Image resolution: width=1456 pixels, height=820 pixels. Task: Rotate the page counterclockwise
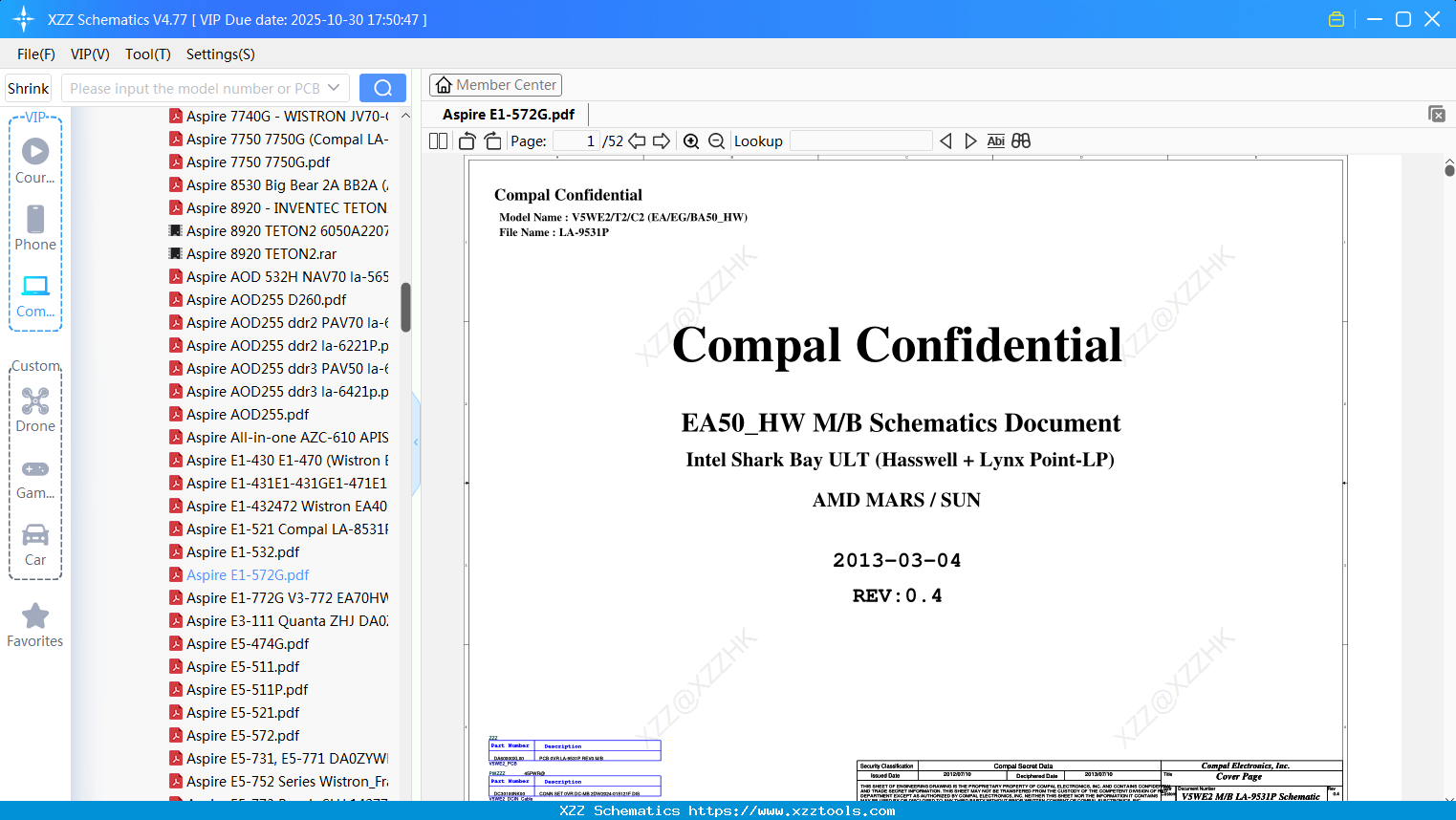click(x=467, y=141)
